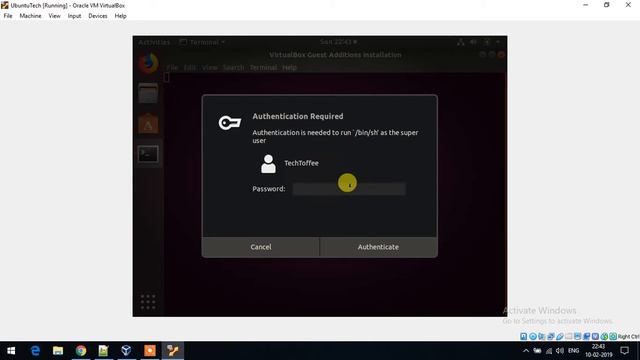Click the key icon in authentication dialog
Image resolution: width=640 pixels, height=360 pixels.
pyautogui.click(x=230, y=122)
